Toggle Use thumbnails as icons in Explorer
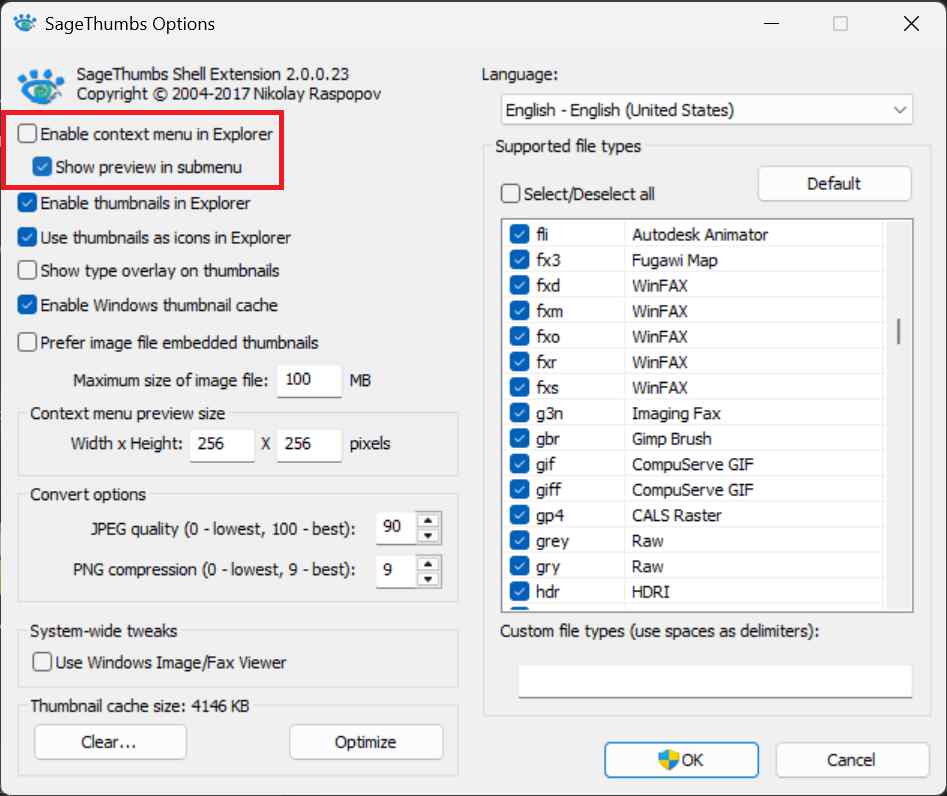 [x=27, y=237]
